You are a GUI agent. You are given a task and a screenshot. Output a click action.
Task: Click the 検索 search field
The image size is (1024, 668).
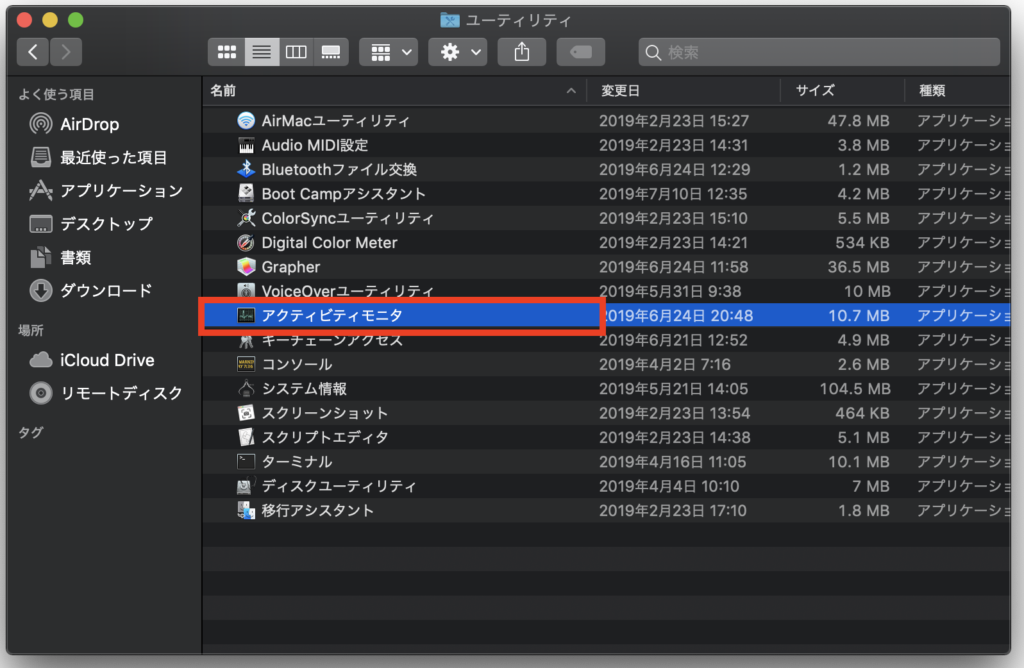[819, 52]
